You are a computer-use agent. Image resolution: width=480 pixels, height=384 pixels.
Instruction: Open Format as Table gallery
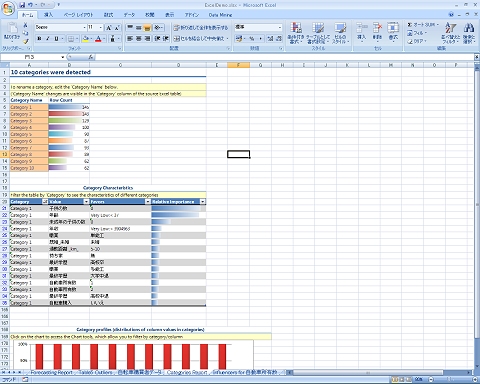318,33
